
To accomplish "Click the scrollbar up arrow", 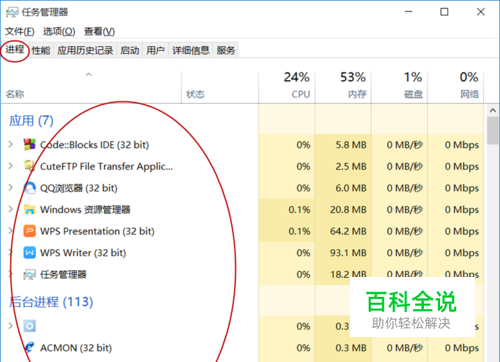I will click(493, 110).
